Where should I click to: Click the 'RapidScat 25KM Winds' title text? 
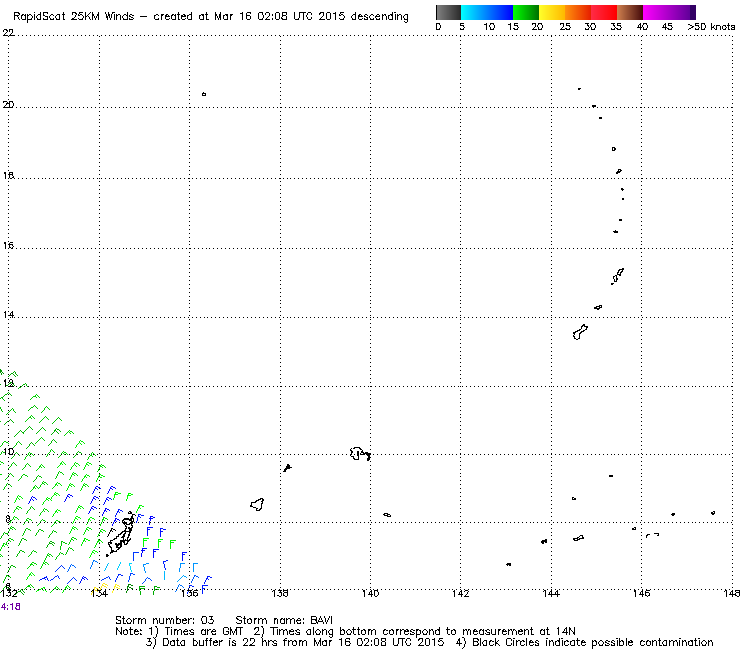(74, 17)
